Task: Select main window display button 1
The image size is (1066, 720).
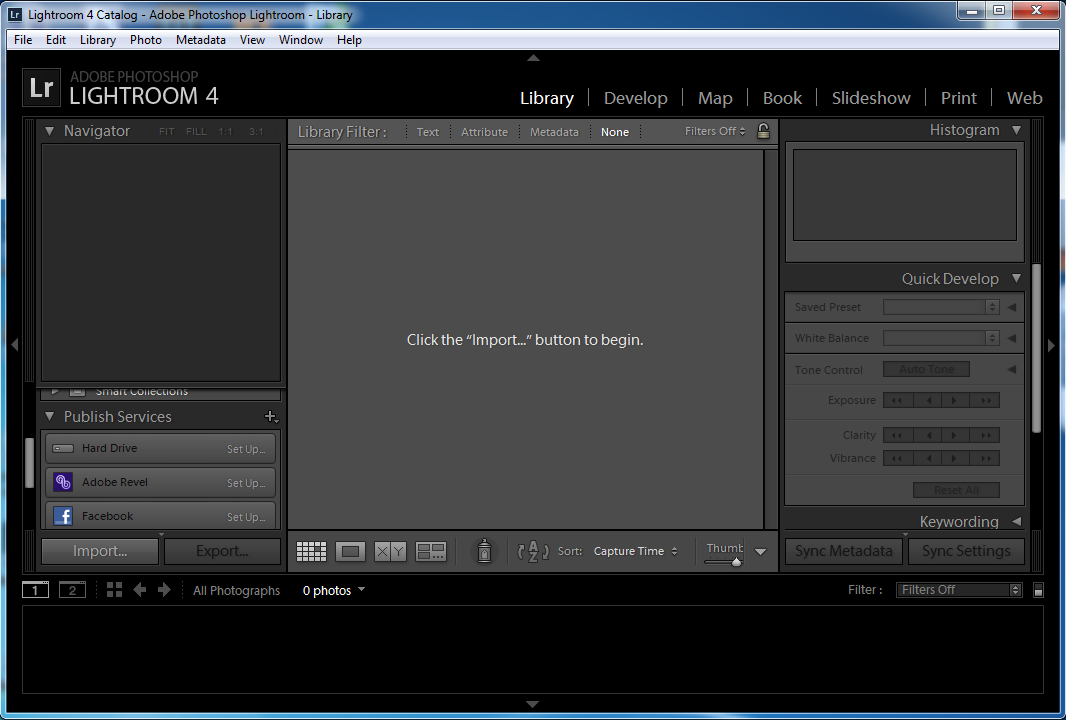Action: [35, 590]
